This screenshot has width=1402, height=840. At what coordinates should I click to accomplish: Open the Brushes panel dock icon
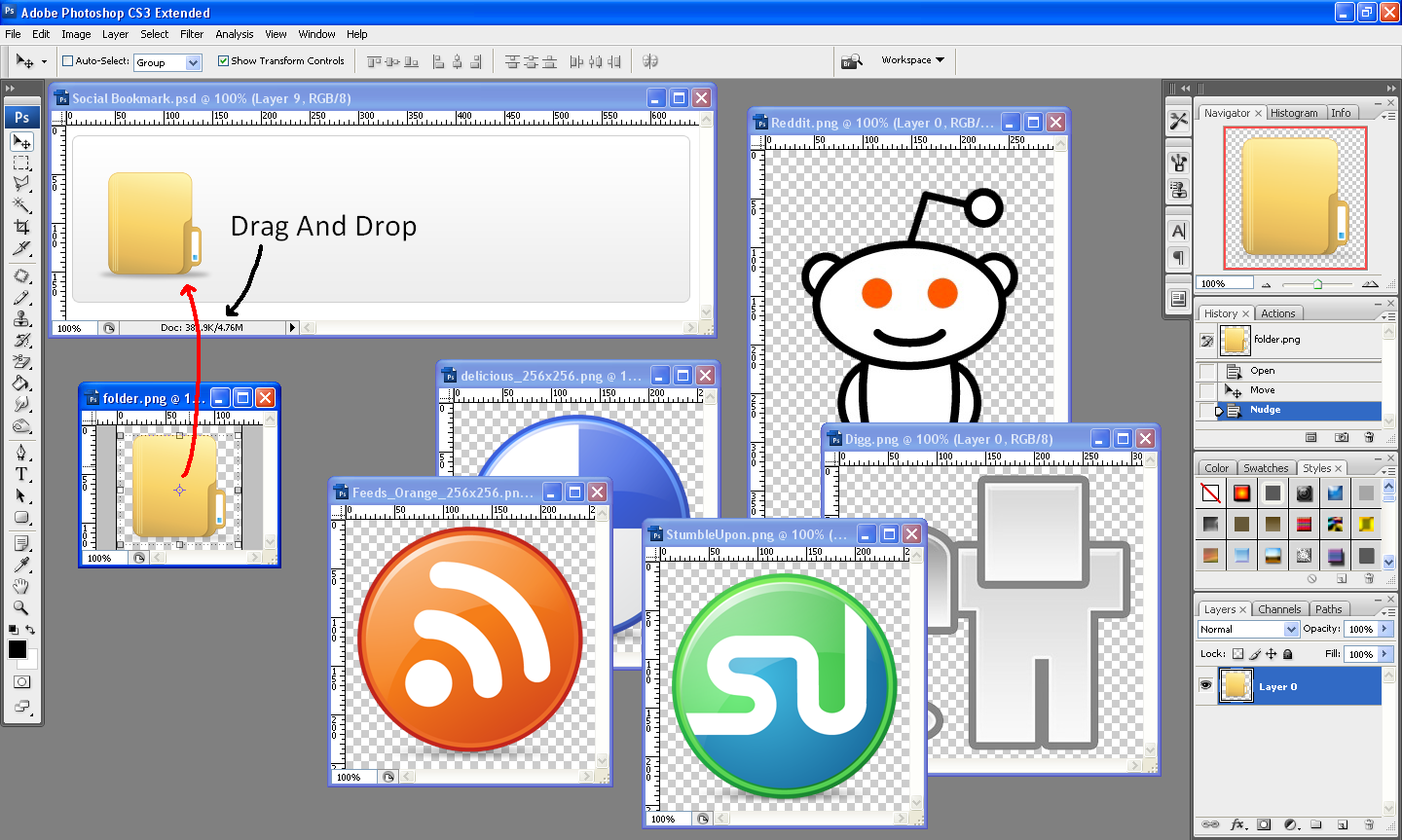(1179, 163)
